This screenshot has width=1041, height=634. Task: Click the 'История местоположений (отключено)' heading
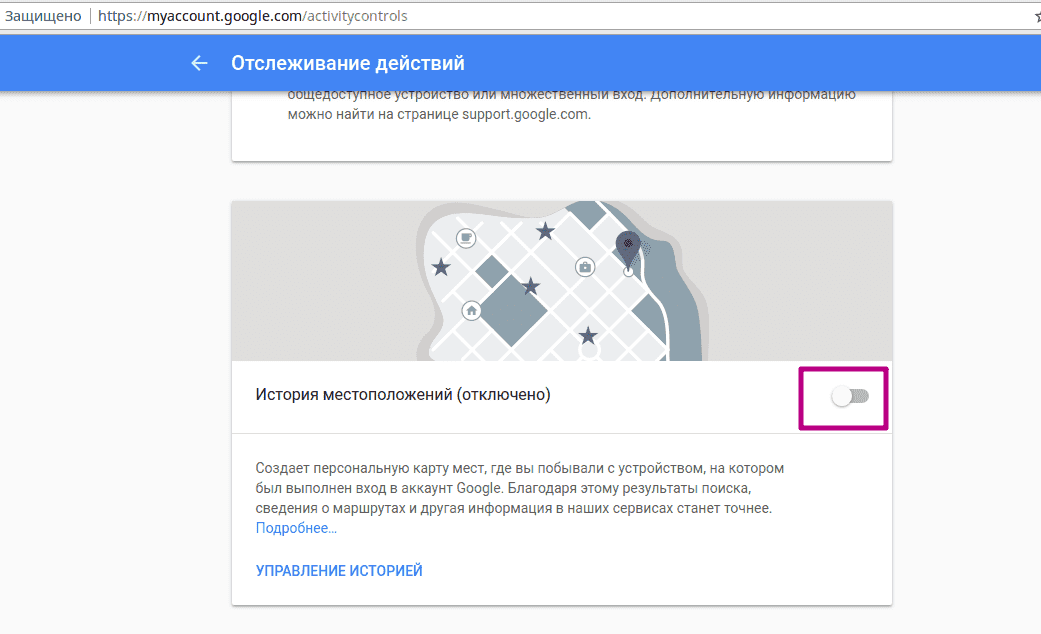pyautogui.click(x=403, y=395)
